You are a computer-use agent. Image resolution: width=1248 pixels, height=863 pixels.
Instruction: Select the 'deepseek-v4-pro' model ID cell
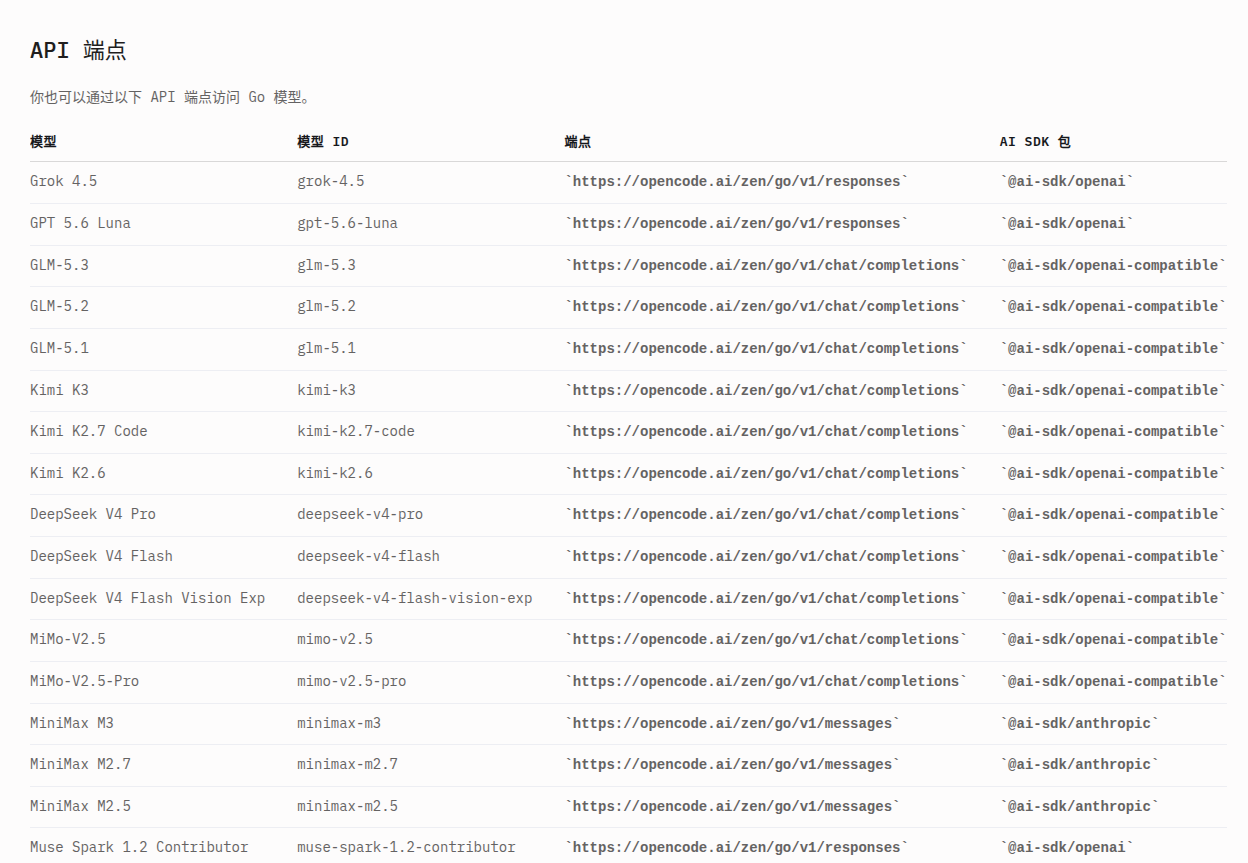click(x=360, y=514)
